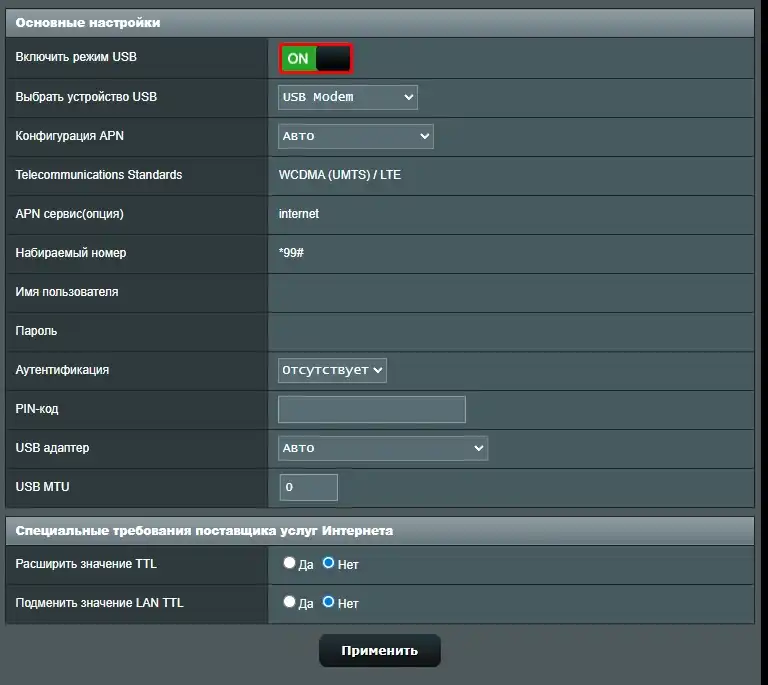Click the WCDMA (UMTS) / LTE standards text

339,175
